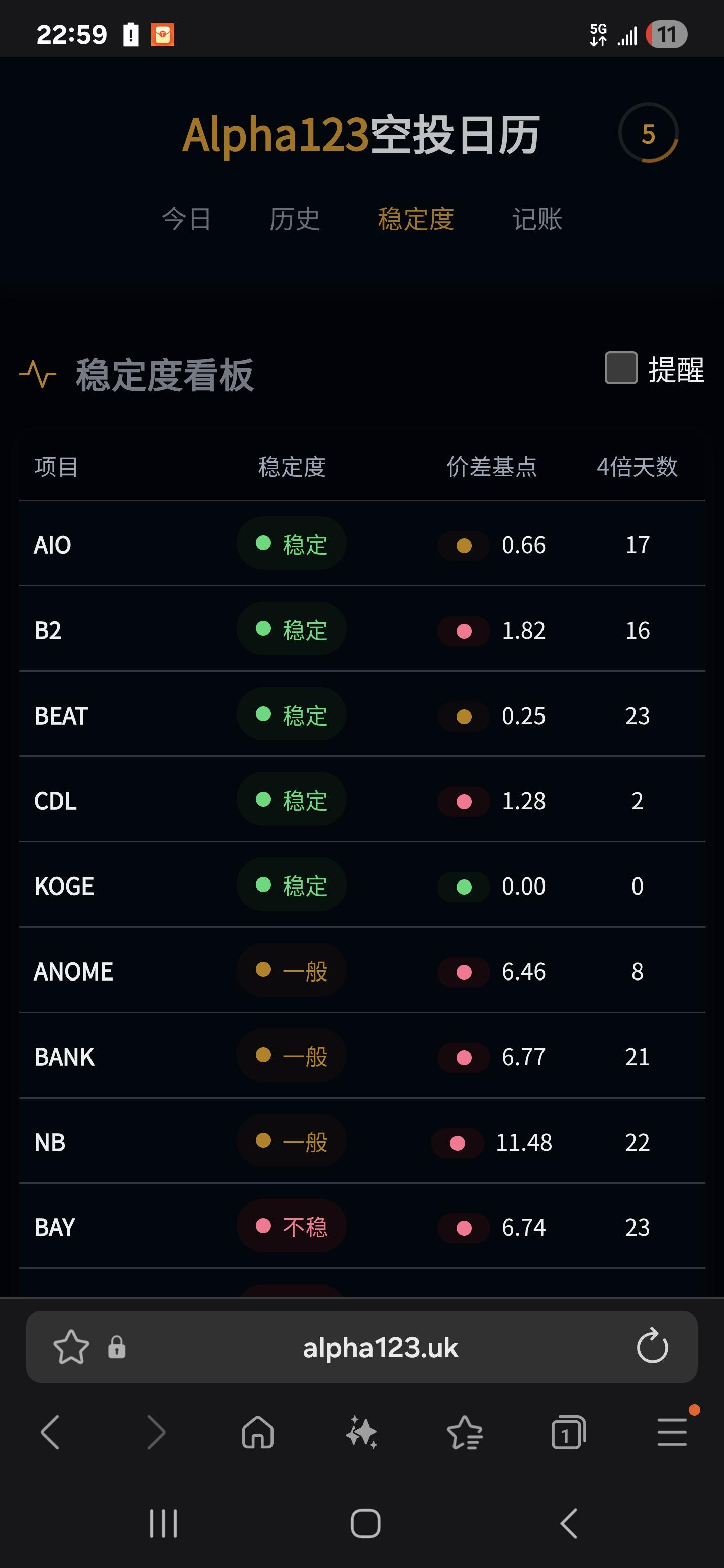The width and height of the screenshot is (724, 1568).
Task: Switch to the 今日 tab
Action: [187, 219]
